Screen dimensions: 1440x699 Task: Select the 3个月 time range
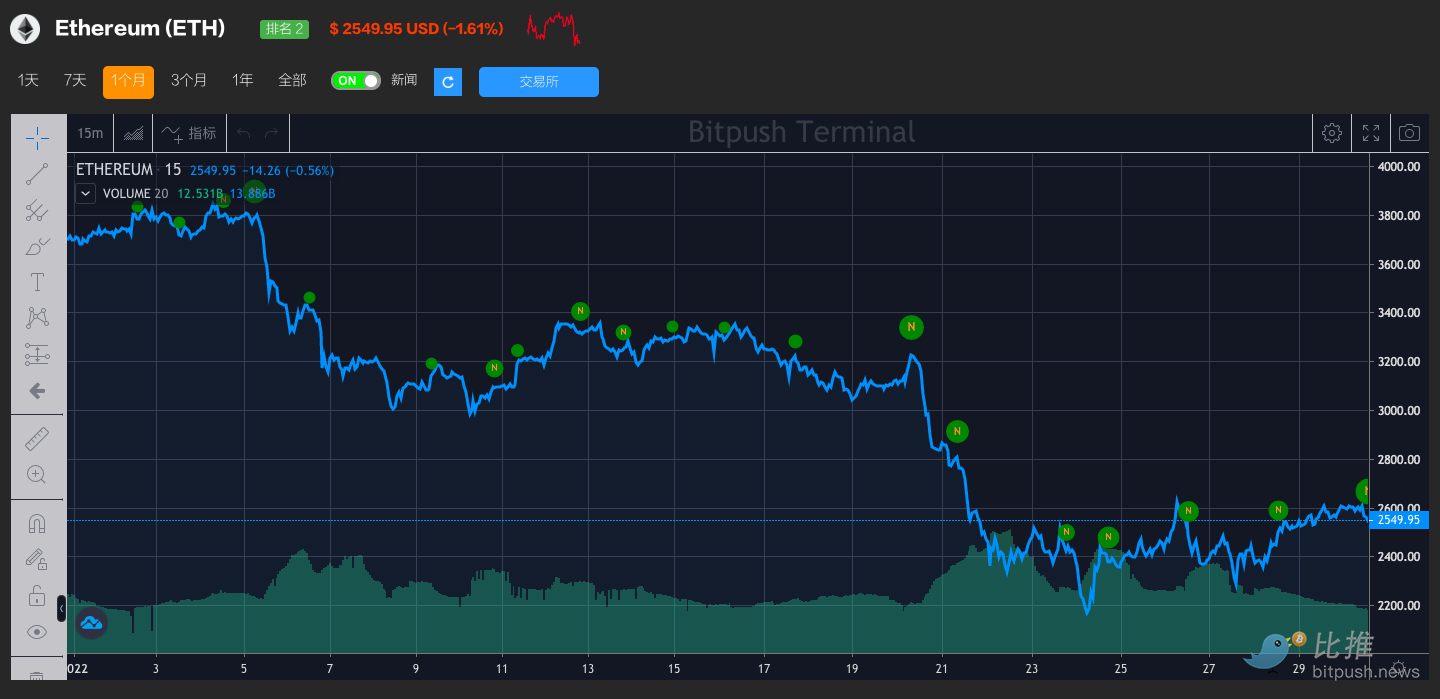189,81
